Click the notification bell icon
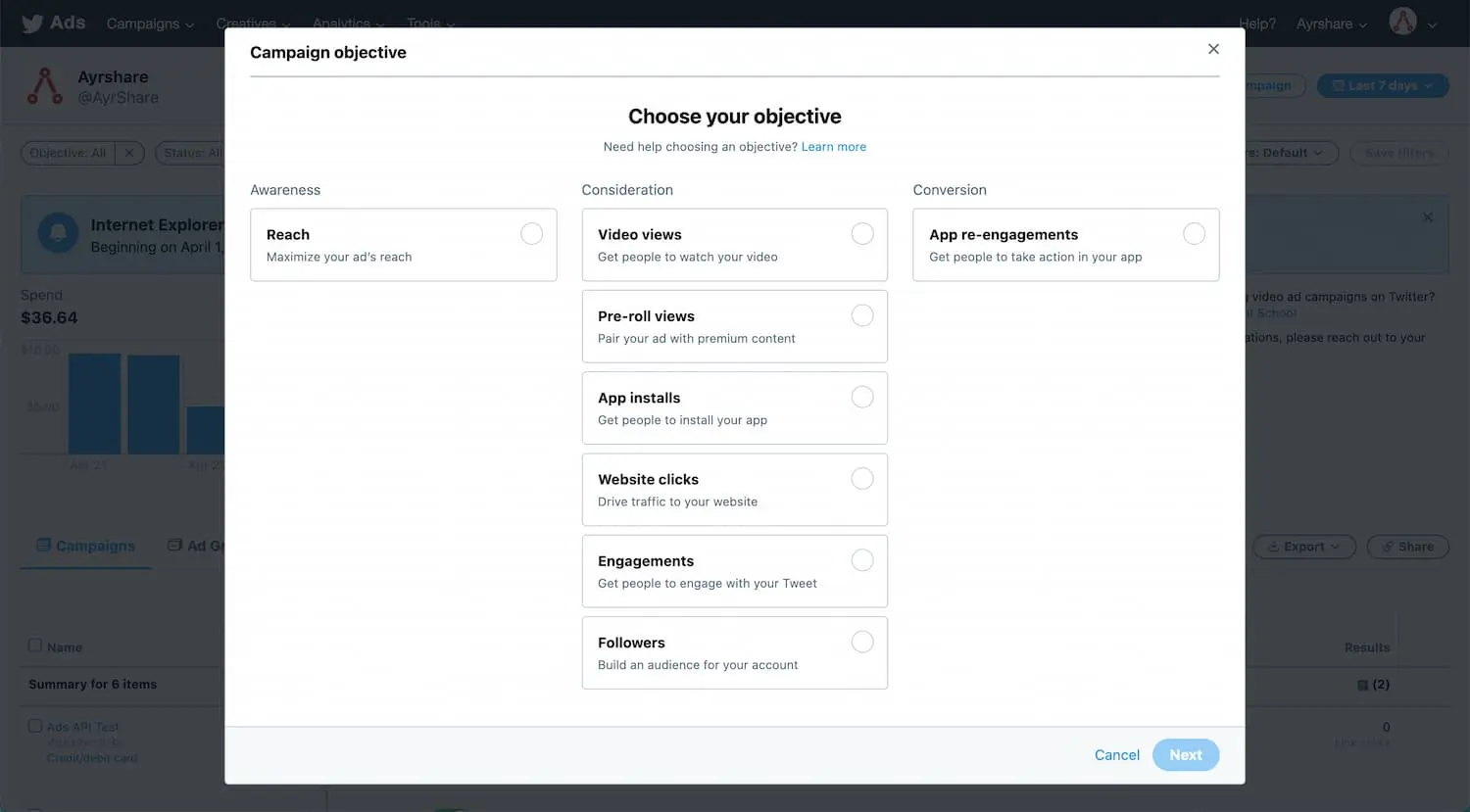 click(58, 233)
